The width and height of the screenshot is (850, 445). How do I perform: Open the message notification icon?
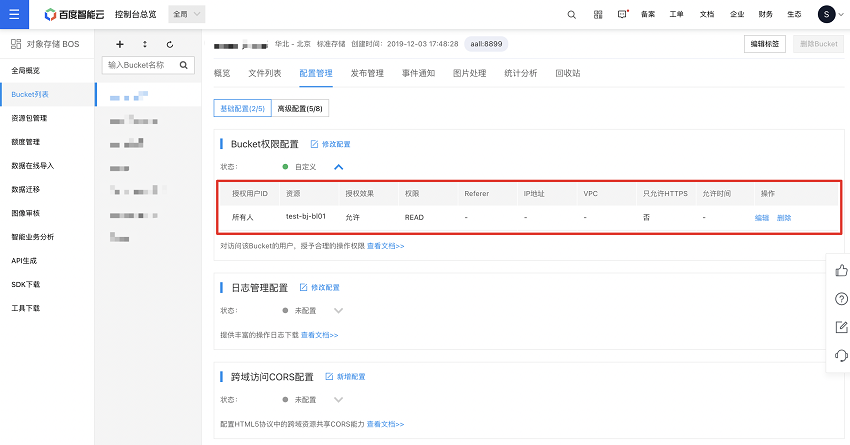[622, 15]
